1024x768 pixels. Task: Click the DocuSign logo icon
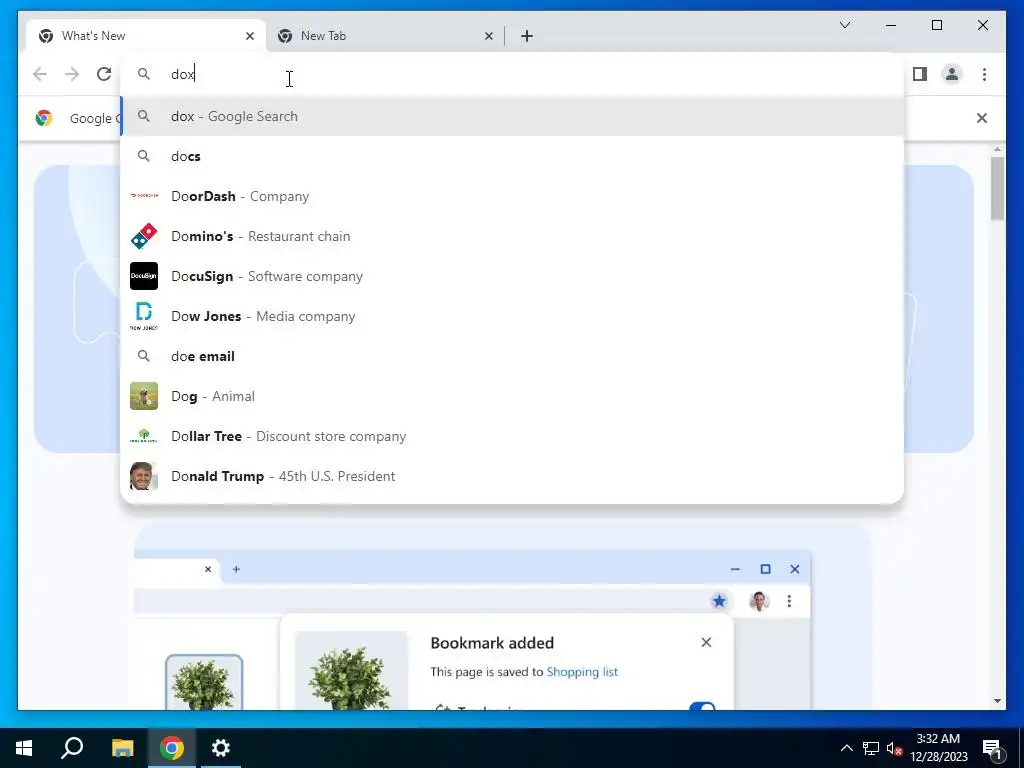pyautogui.click(x=144, y=276)
